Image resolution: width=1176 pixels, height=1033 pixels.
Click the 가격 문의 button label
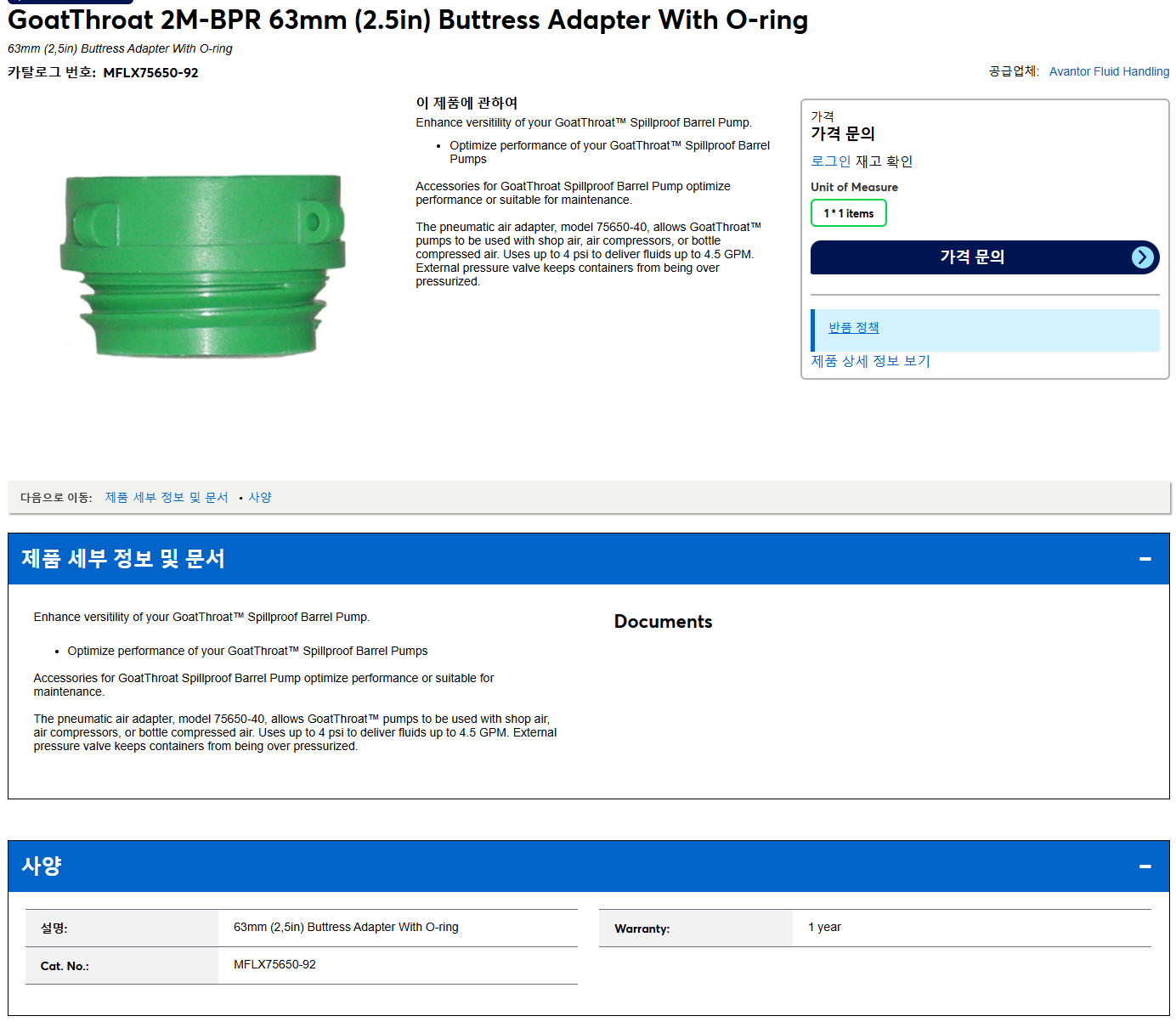click(x=972, y=257)
